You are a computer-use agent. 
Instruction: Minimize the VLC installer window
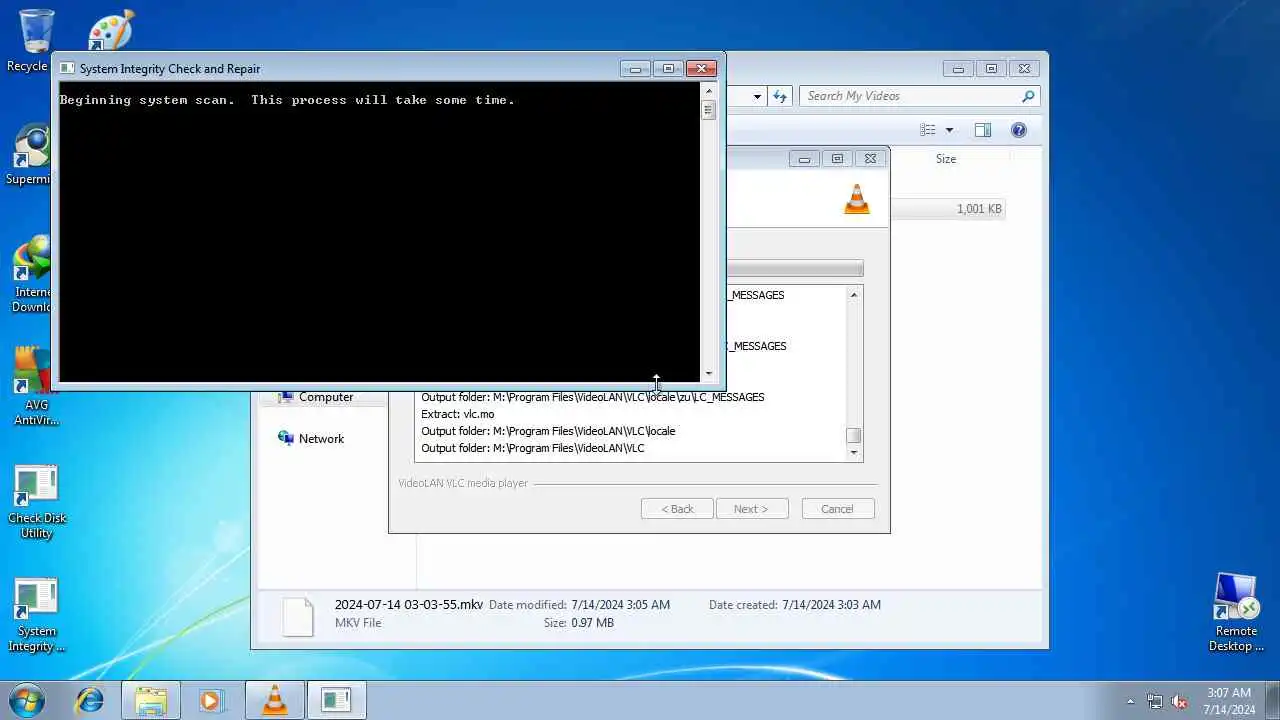[804, 159]
